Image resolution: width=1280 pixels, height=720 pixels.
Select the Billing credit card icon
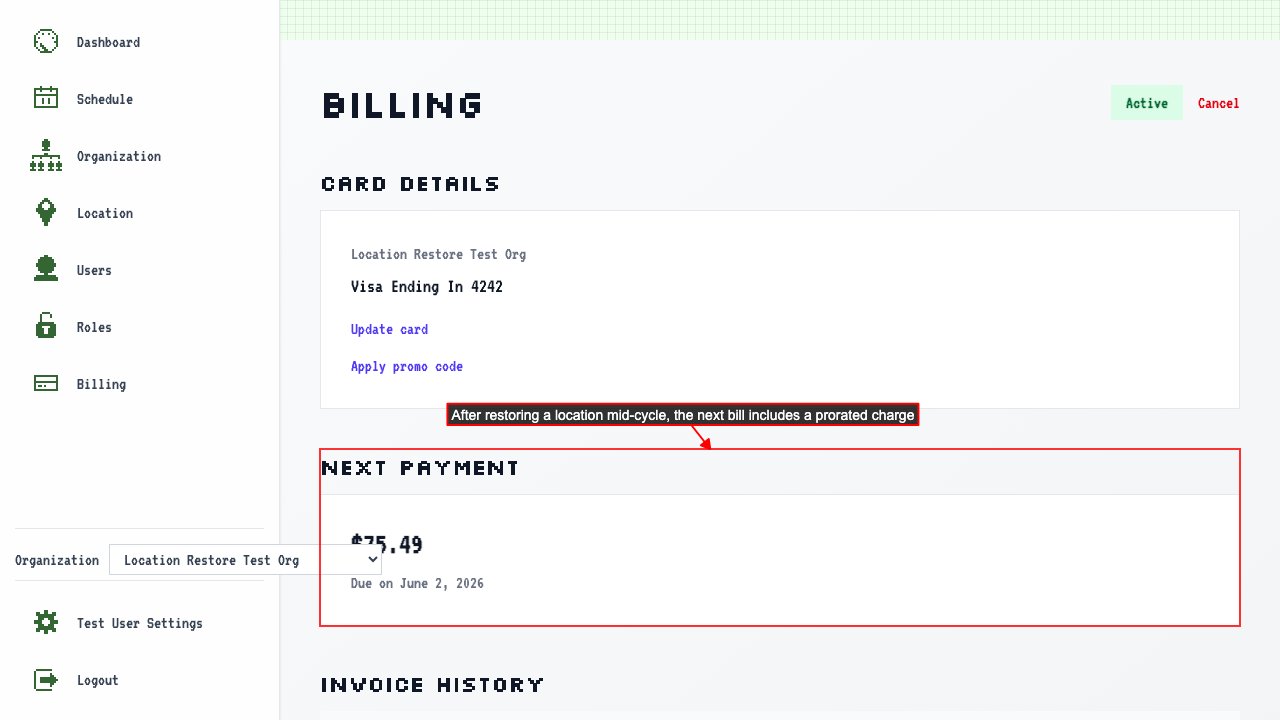point(46,383)
